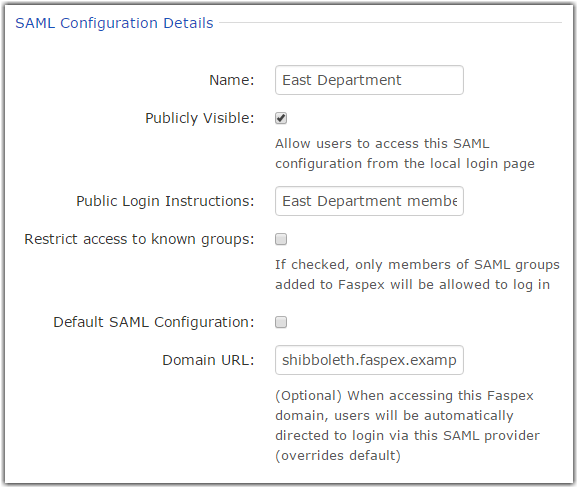Click the Allow users to access help text

pyautogui.click(x=405, y=153)
